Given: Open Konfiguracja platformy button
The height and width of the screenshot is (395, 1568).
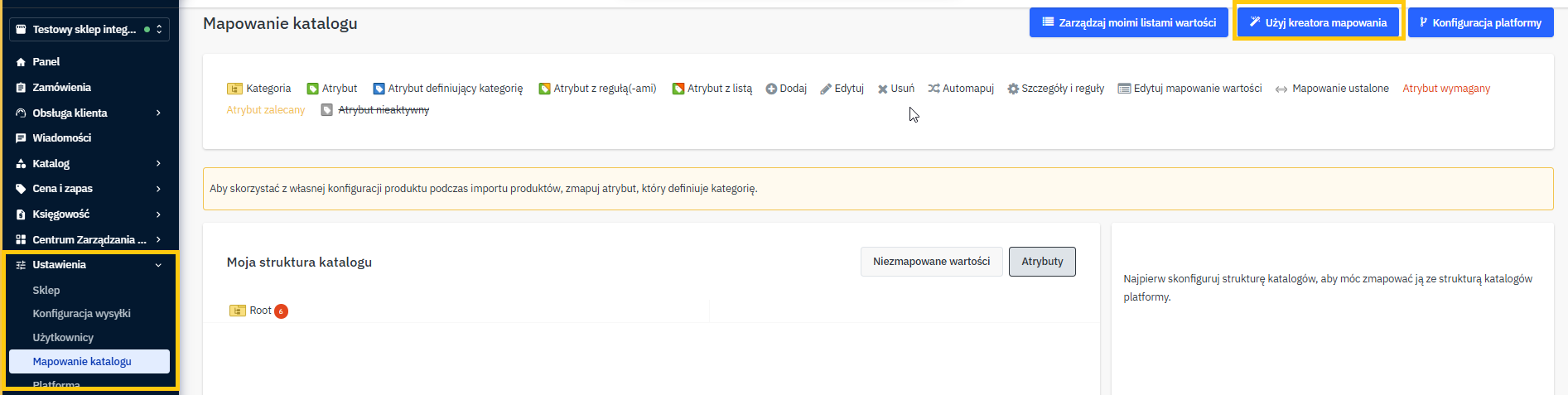Looking at the screenshot, I should point(1480,23).
